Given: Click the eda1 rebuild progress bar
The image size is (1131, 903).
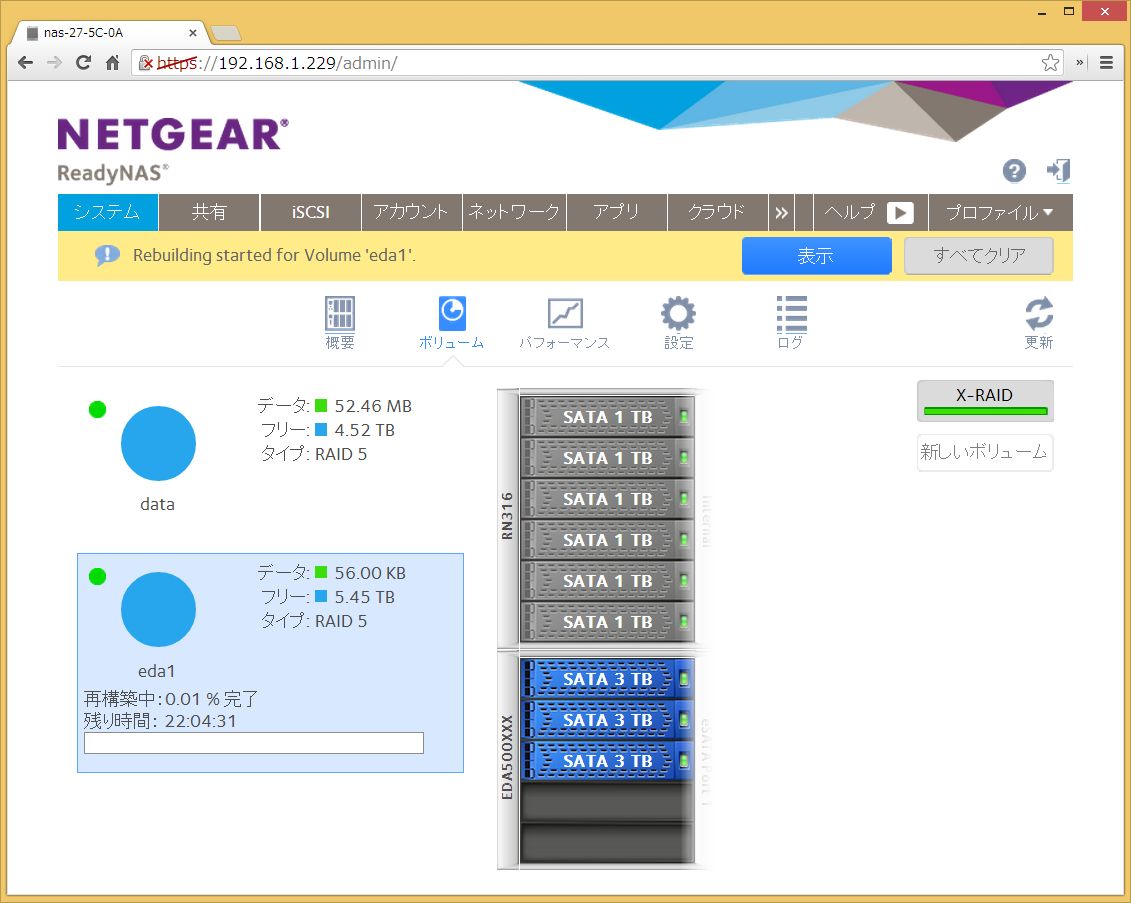Looking at the screenshot, I should coord(254,743).
